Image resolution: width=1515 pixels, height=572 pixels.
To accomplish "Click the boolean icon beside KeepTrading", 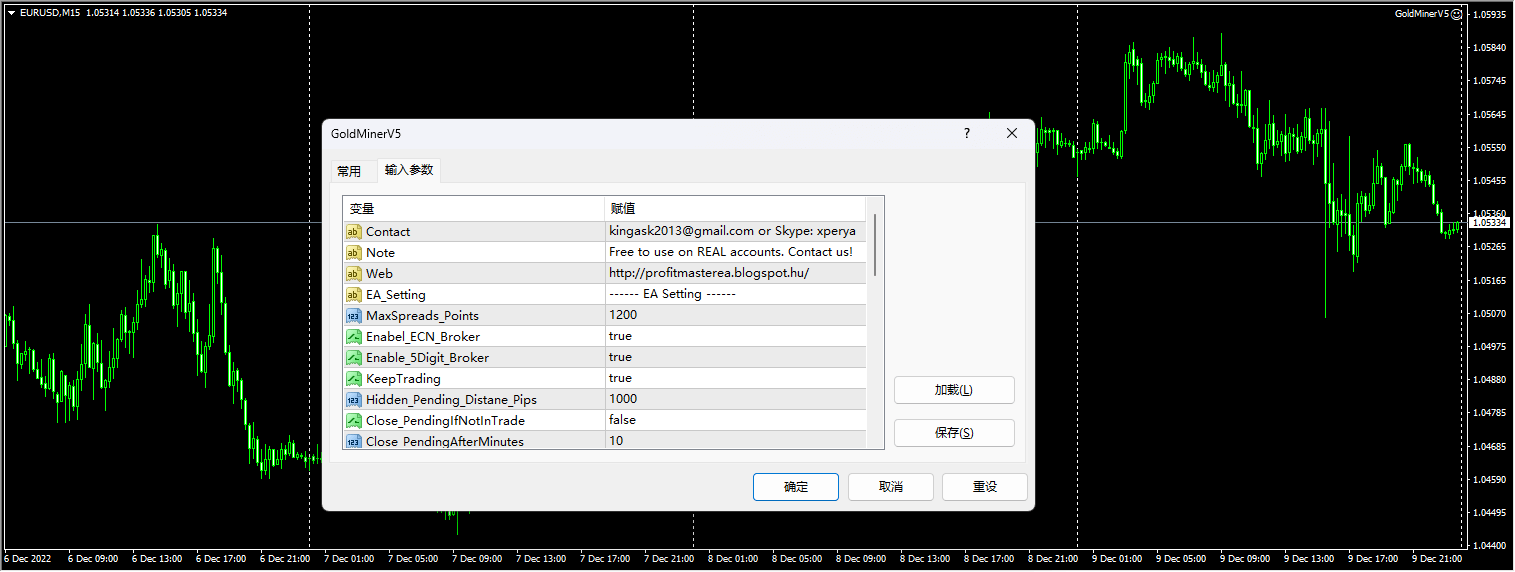I will (353, 378).
